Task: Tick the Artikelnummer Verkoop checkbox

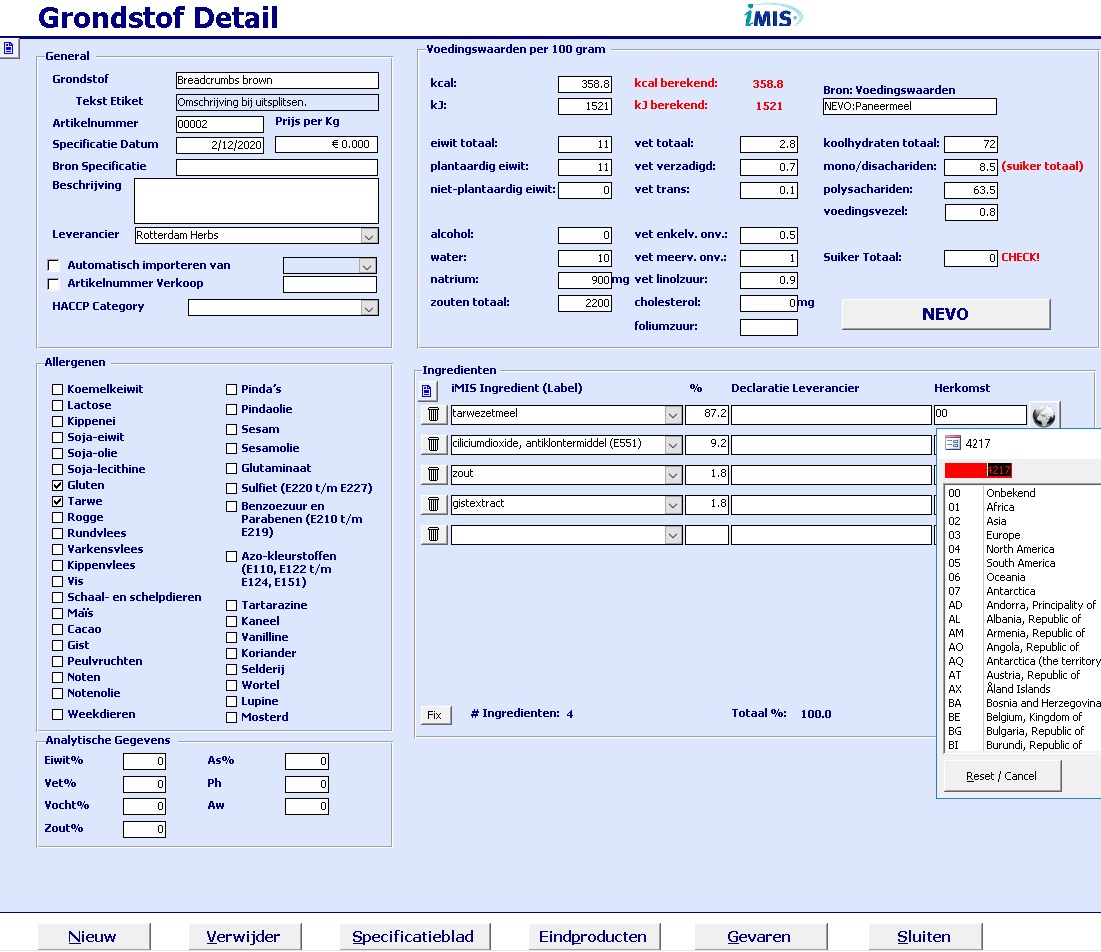Action: (x=53, y=284)
